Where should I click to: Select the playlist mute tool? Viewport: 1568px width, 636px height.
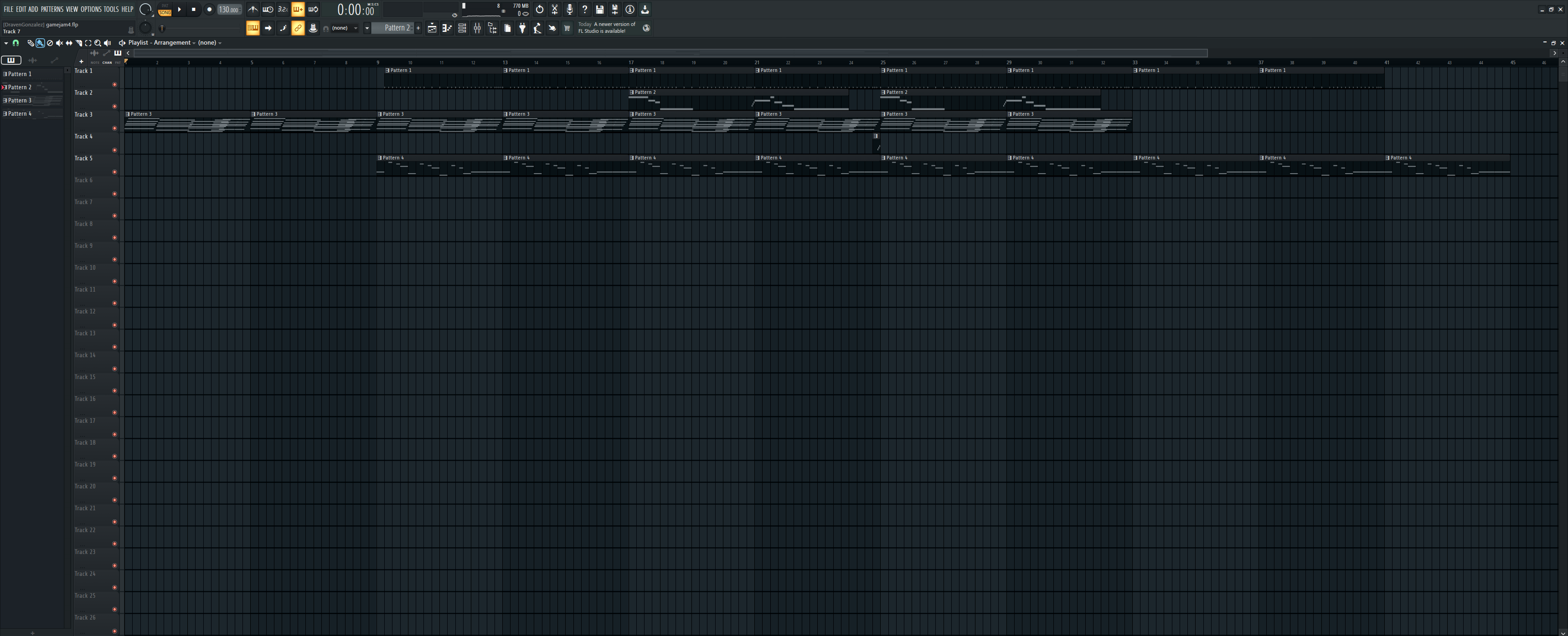tap(60, 43)
